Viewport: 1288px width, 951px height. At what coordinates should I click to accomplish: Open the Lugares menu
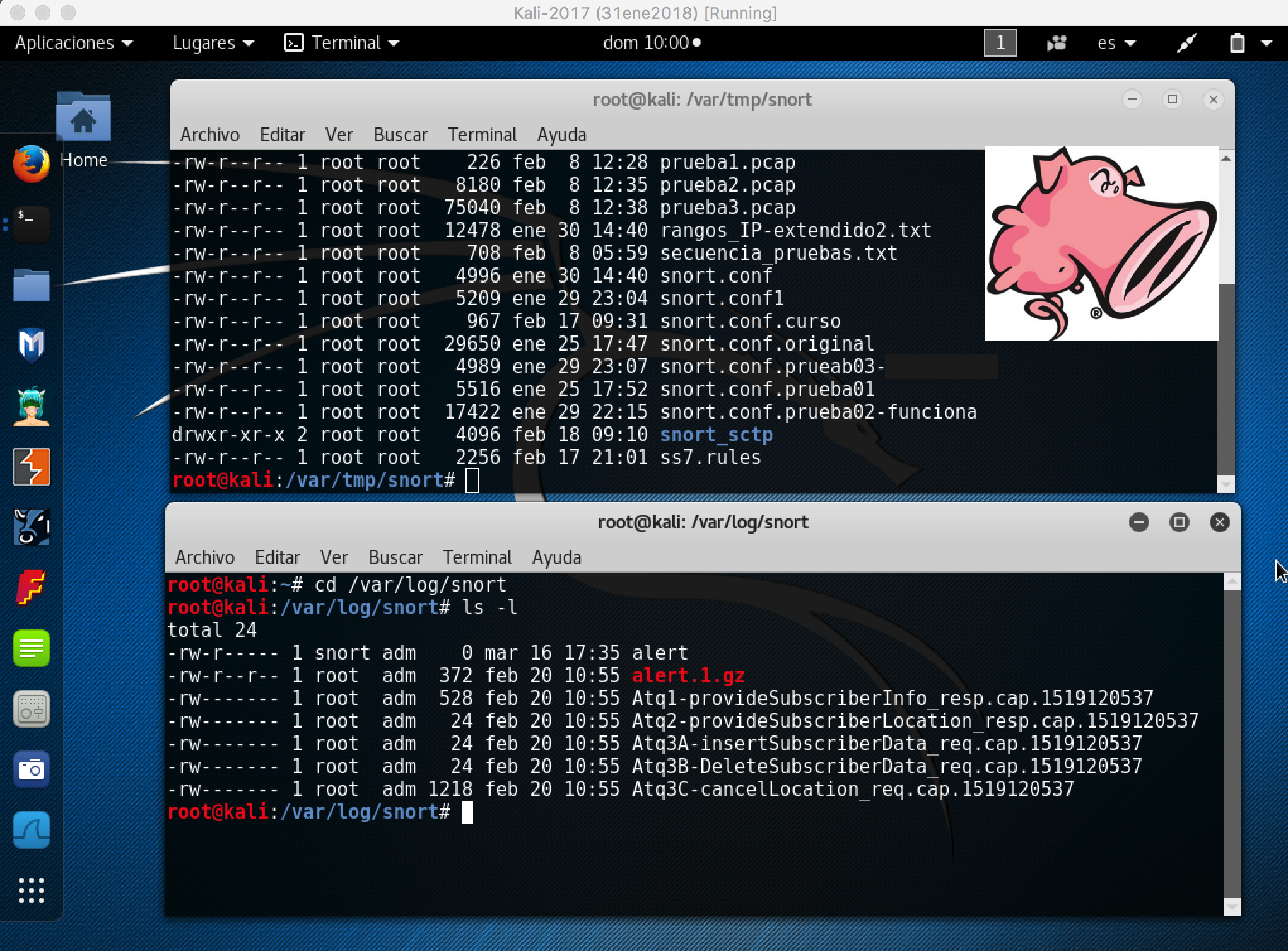click(213, 43)
